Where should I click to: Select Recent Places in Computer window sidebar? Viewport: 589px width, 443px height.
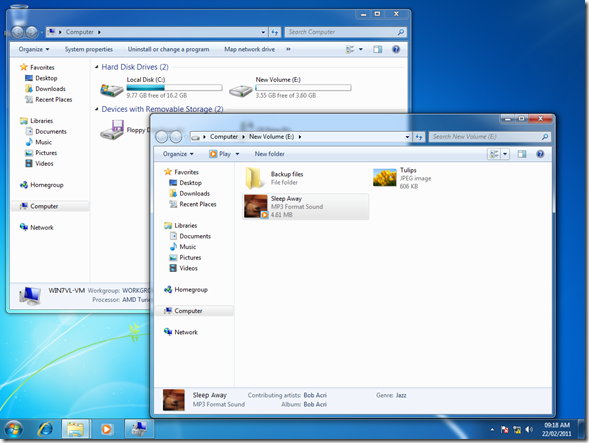point(48,100)
